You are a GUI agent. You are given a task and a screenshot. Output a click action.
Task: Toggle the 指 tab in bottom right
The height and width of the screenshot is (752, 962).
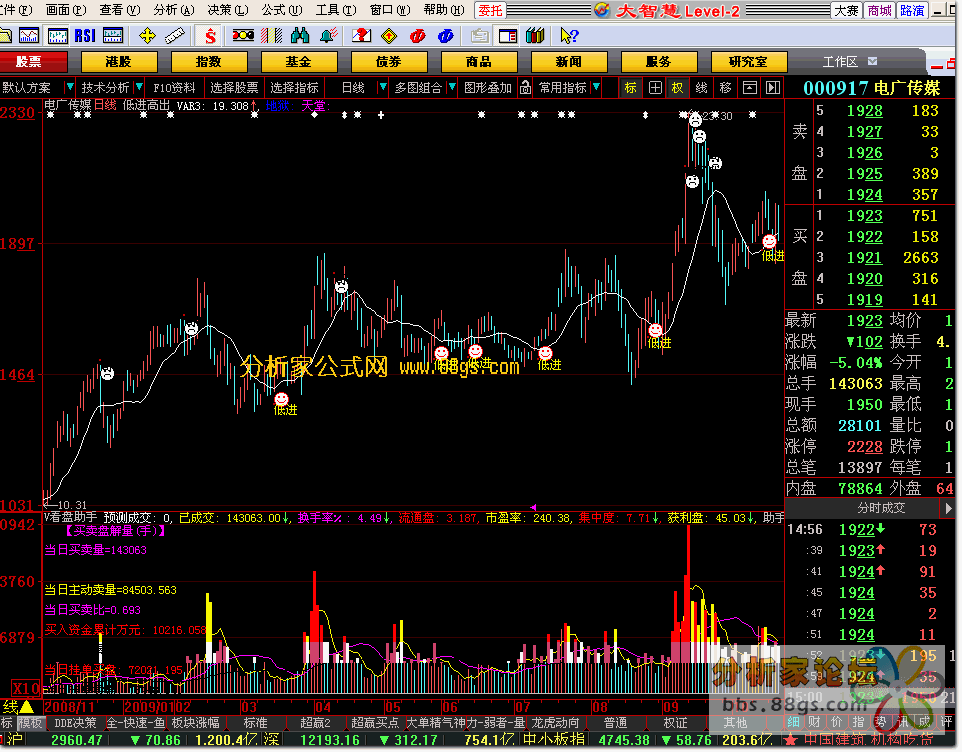pos(859,722)
